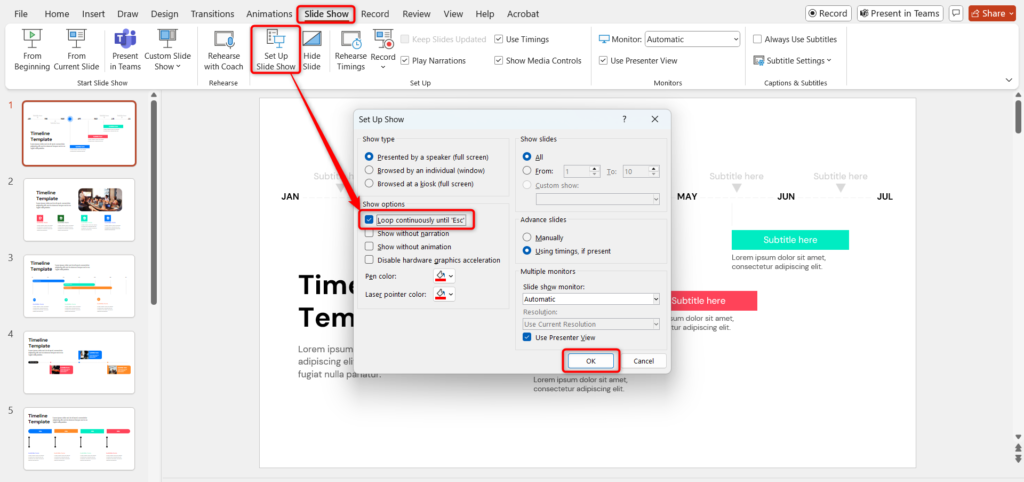
Task: Switch to the Animations tab
Action: [269, 14]
